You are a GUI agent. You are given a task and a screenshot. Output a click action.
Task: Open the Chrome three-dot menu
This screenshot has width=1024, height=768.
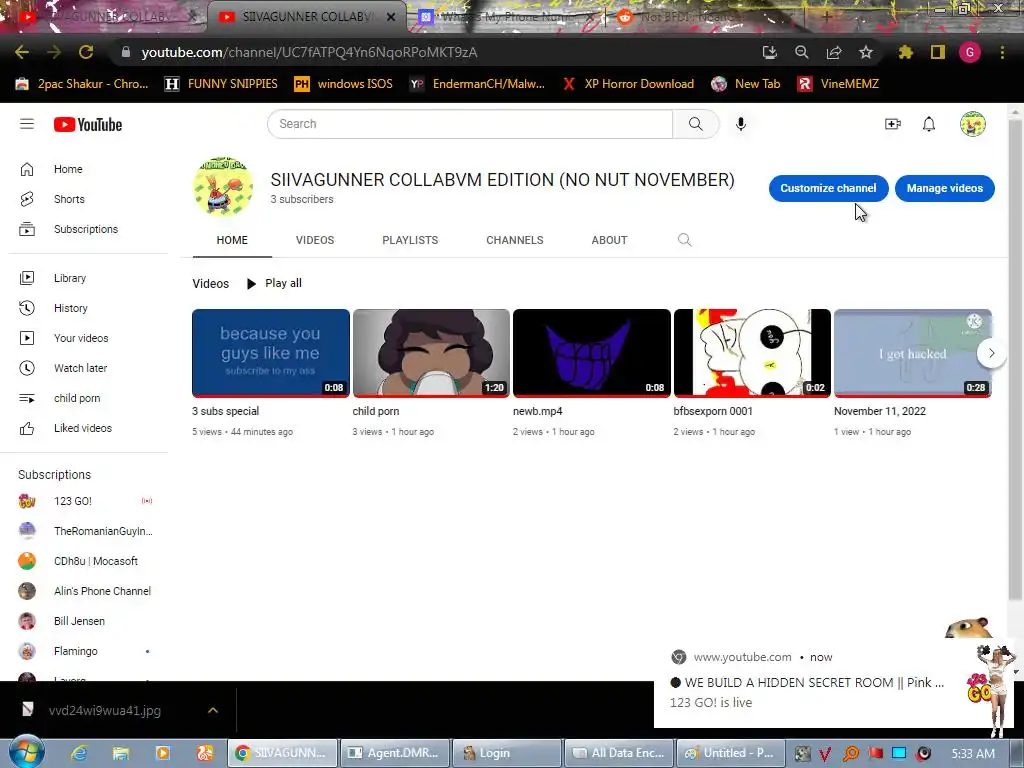coord(1002,52)
